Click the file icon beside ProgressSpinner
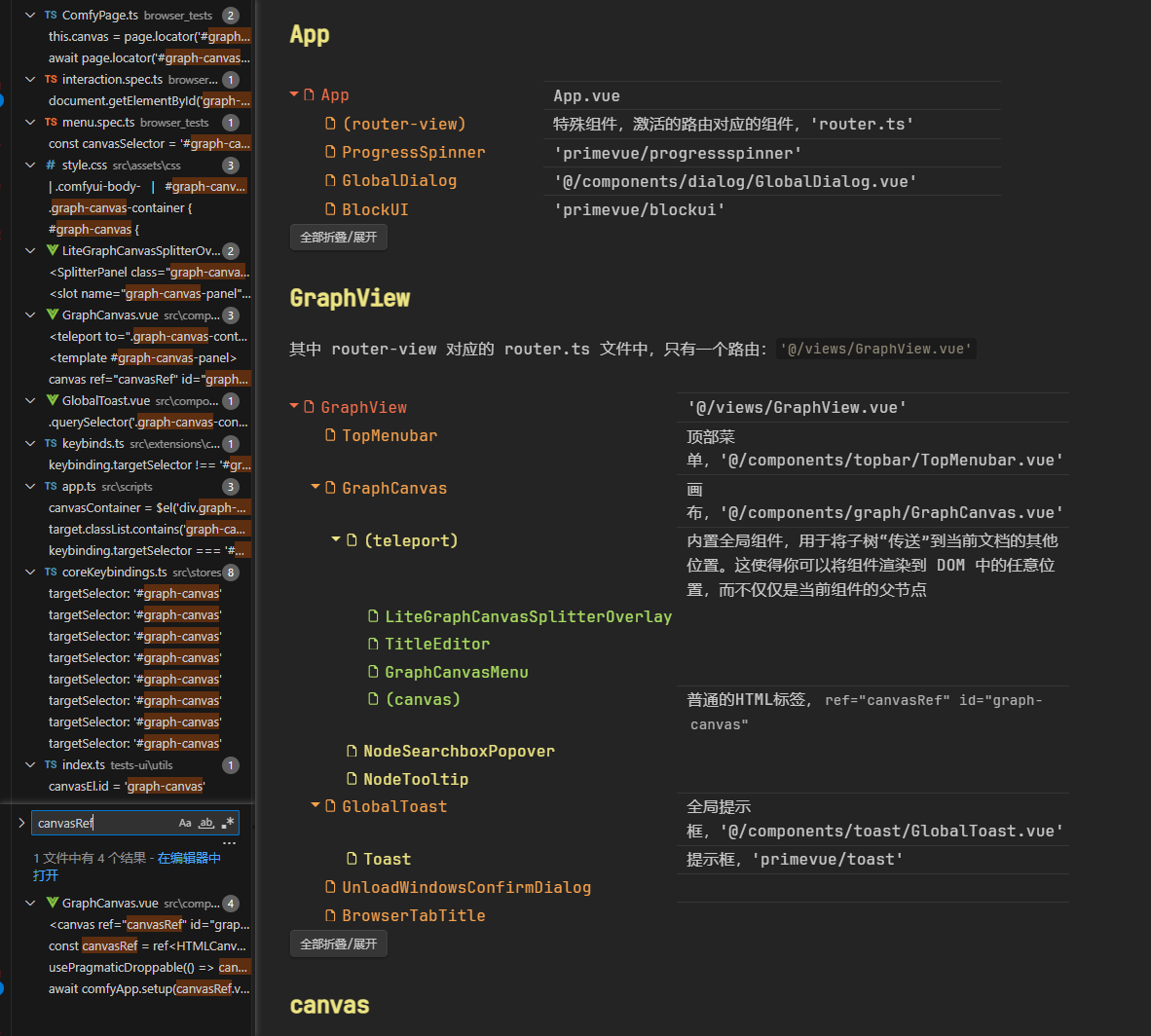This screenshot has height=1036, width=1151. click(330, 152)
